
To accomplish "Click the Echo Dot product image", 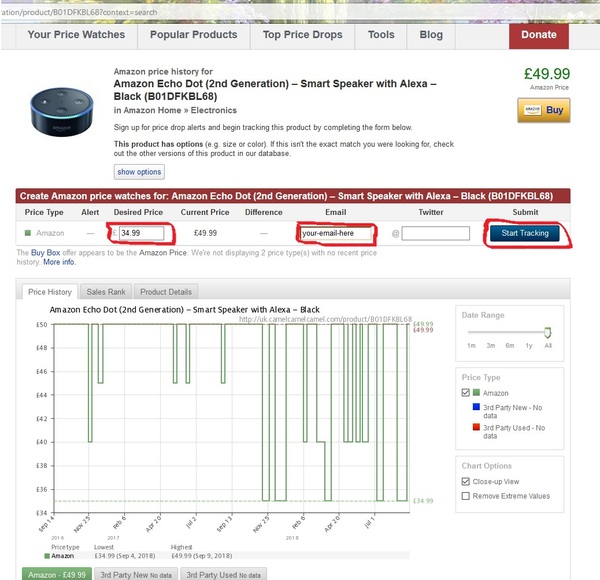I will (x=62, y=112).
